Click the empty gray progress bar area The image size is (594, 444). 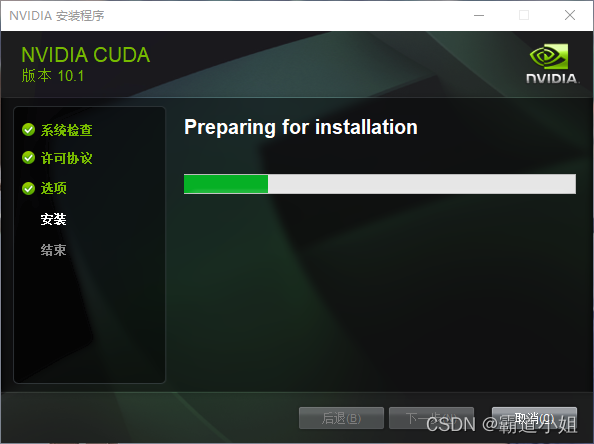pos(422,184)
